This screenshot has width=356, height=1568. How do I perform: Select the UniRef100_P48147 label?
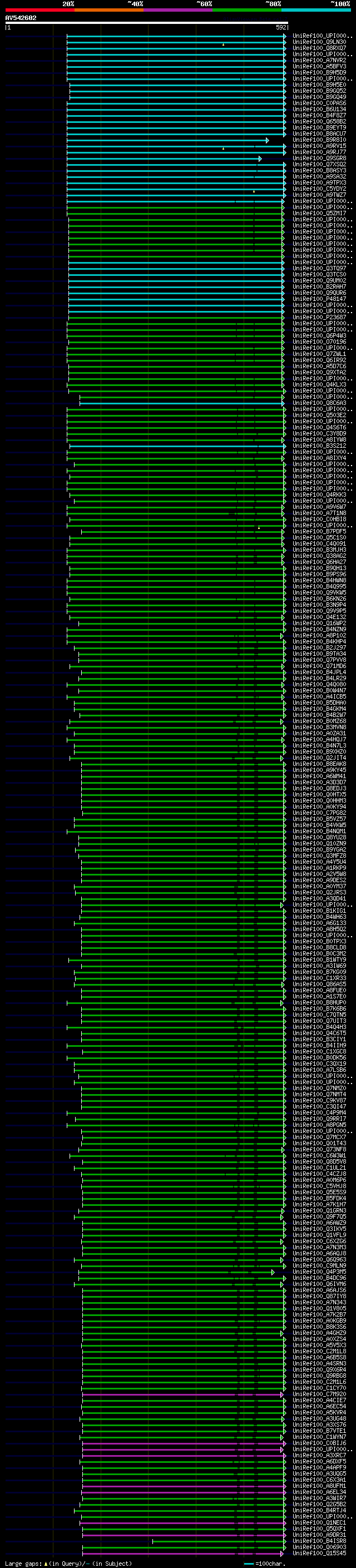point(319,299)
